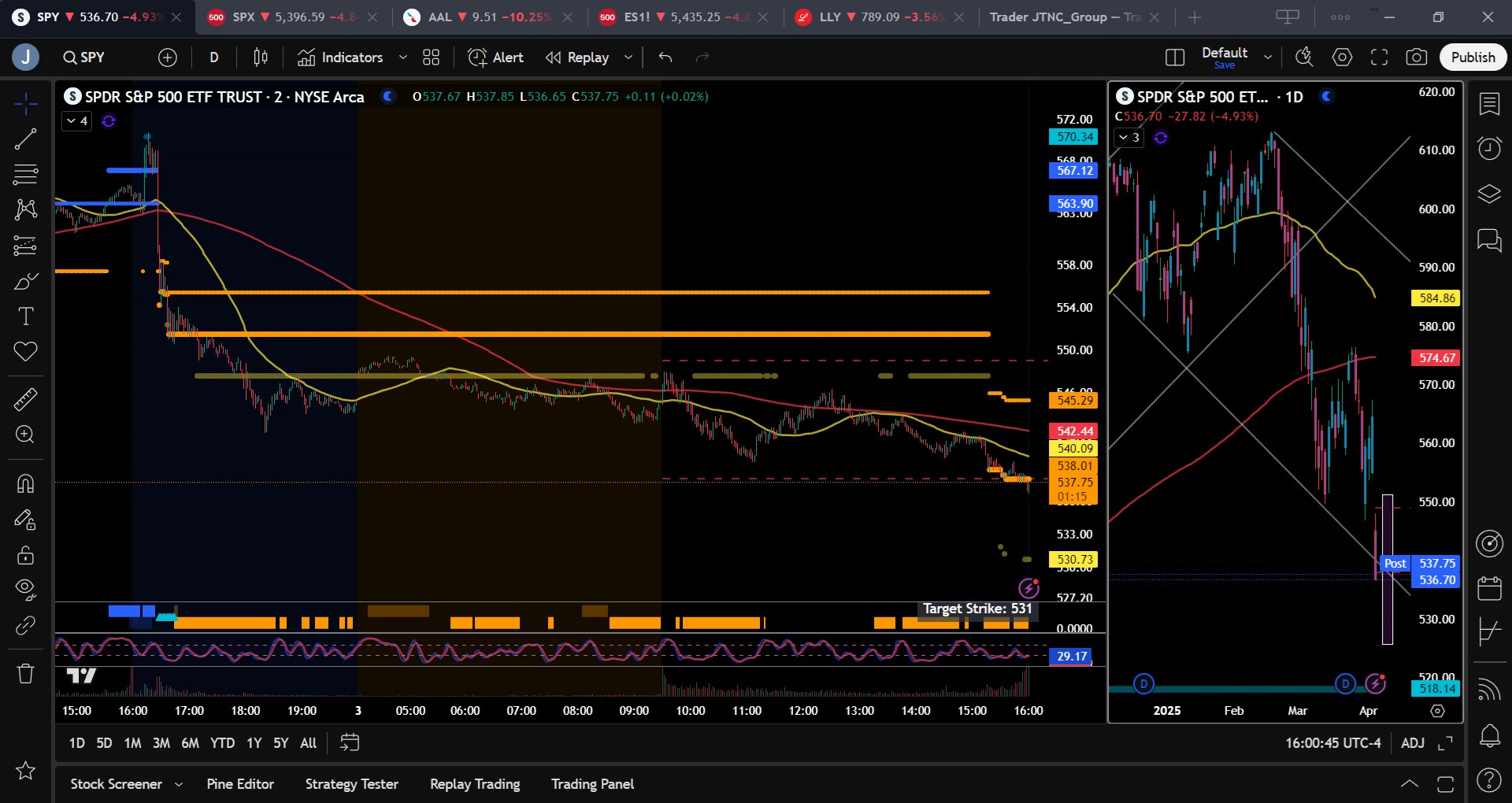
Task: Undo the last chart action
Action: (665, 57)
